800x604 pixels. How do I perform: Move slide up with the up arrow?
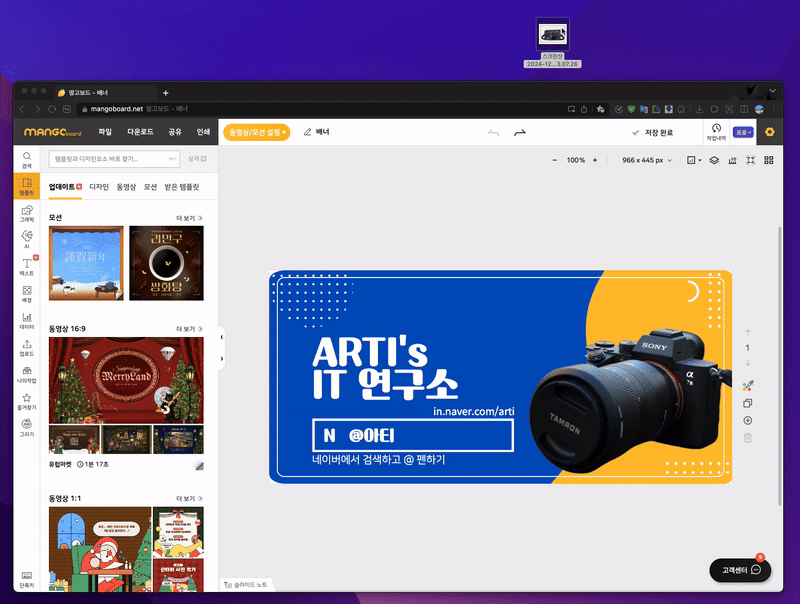[x=747, y=332]
